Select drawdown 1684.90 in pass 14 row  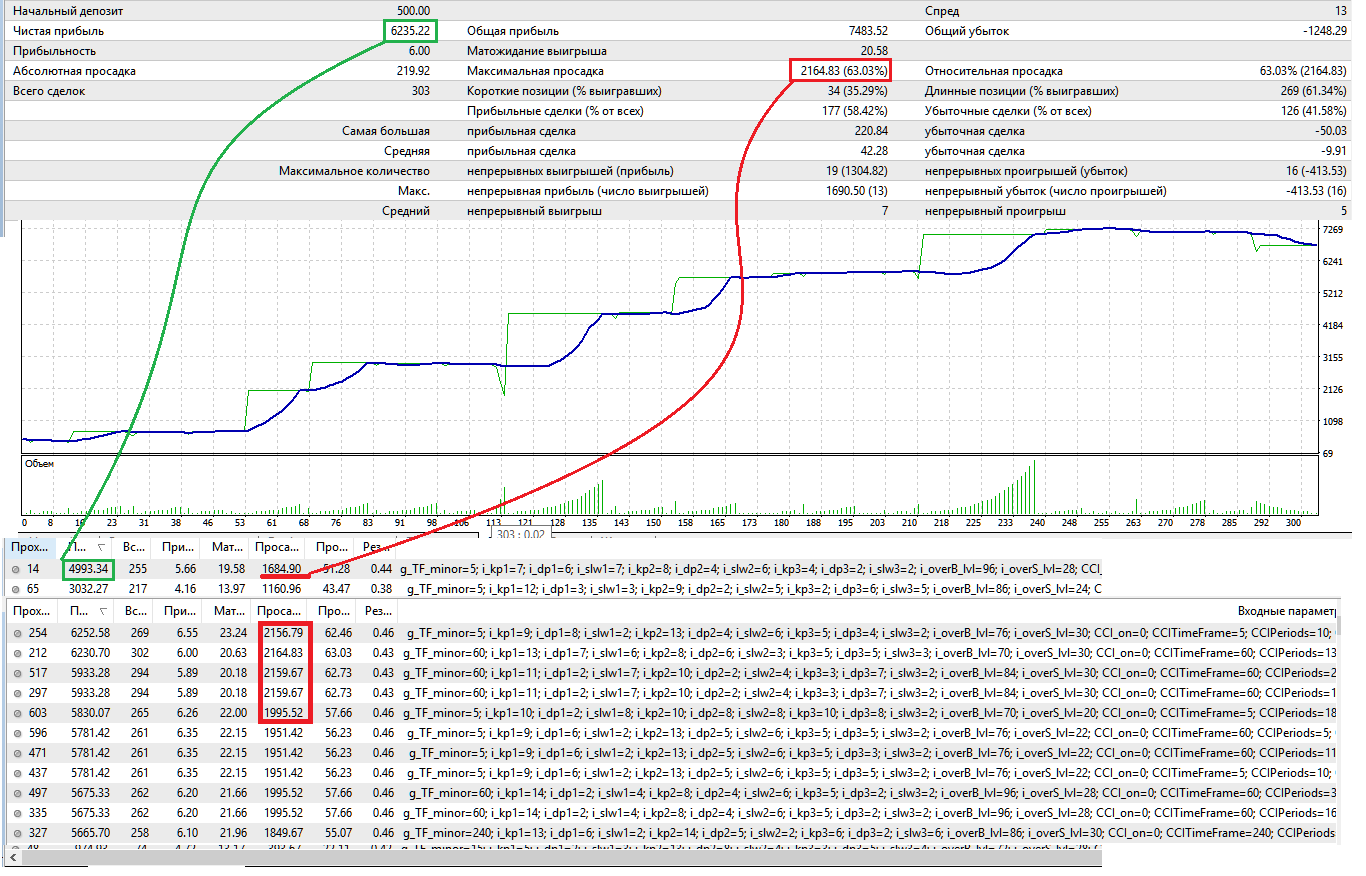pyautogui.click(x=282, y=569)
